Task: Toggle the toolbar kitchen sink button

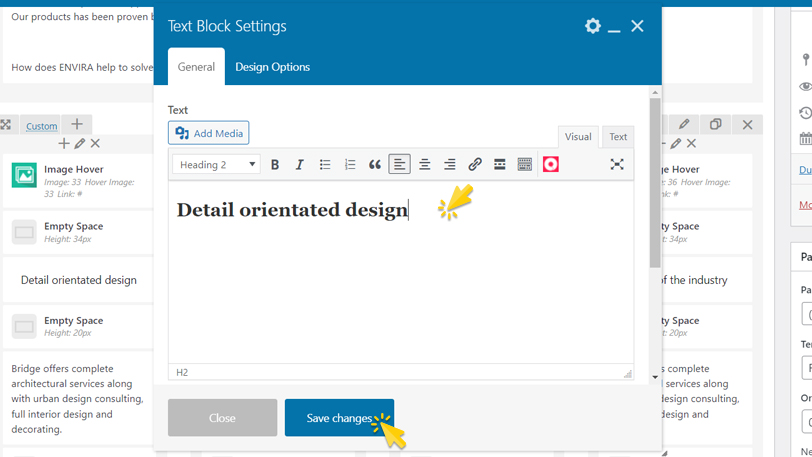Action: point(525,165)
